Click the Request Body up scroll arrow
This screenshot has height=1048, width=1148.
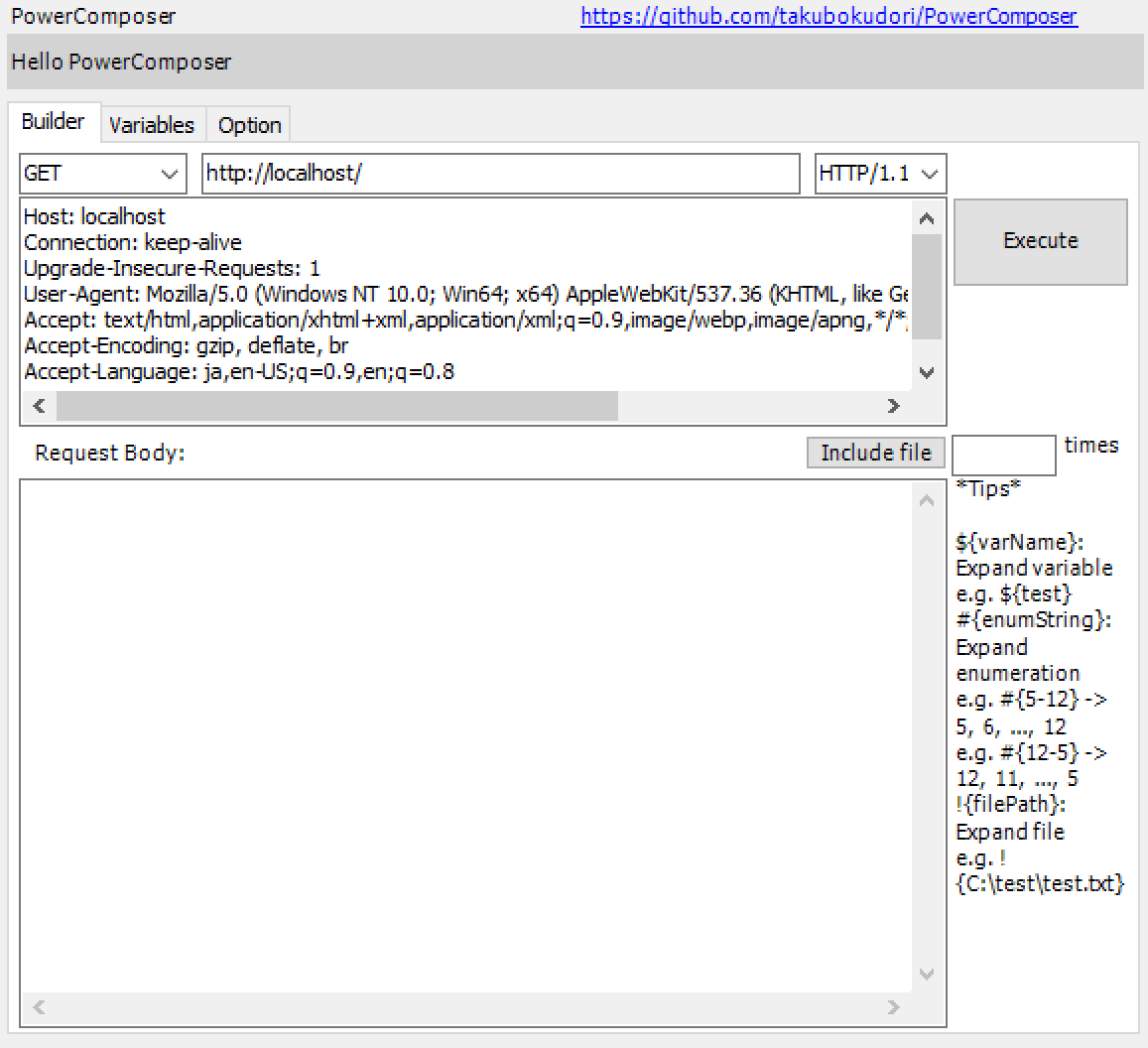coord(927,500)
